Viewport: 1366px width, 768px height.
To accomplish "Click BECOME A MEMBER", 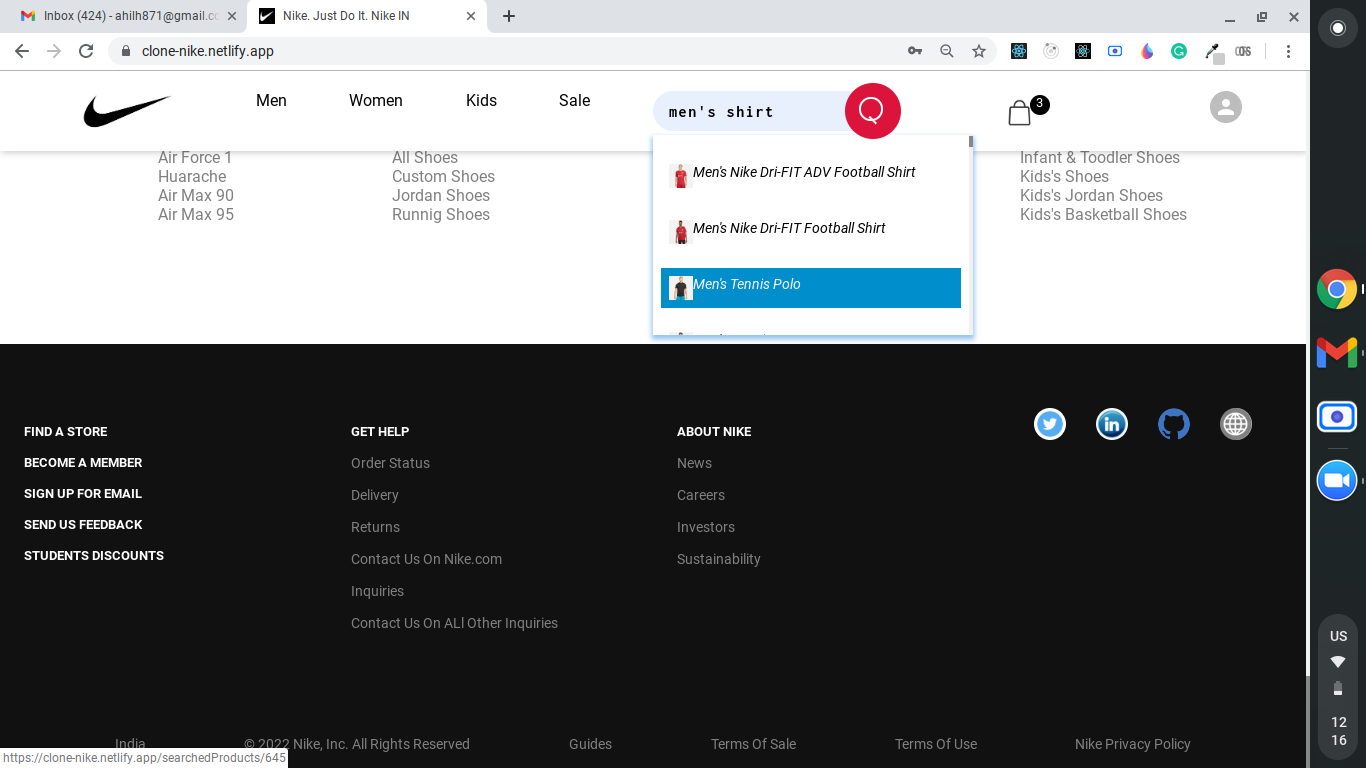I will tap(83, 462).
